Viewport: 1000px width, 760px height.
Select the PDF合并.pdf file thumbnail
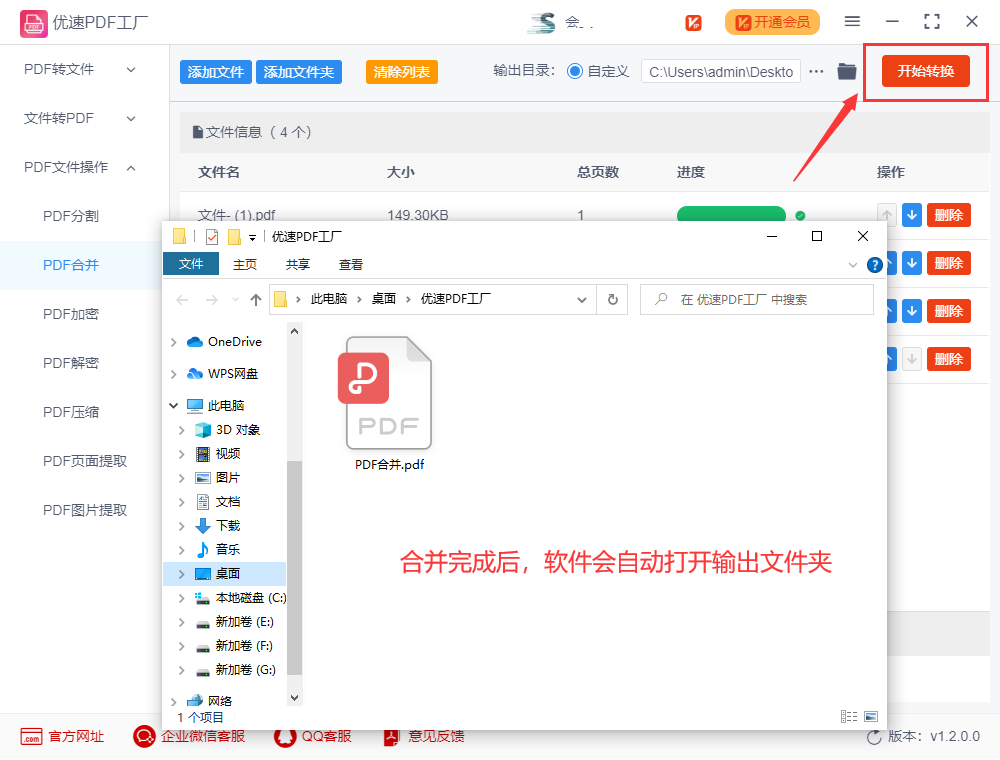(389, 404)
